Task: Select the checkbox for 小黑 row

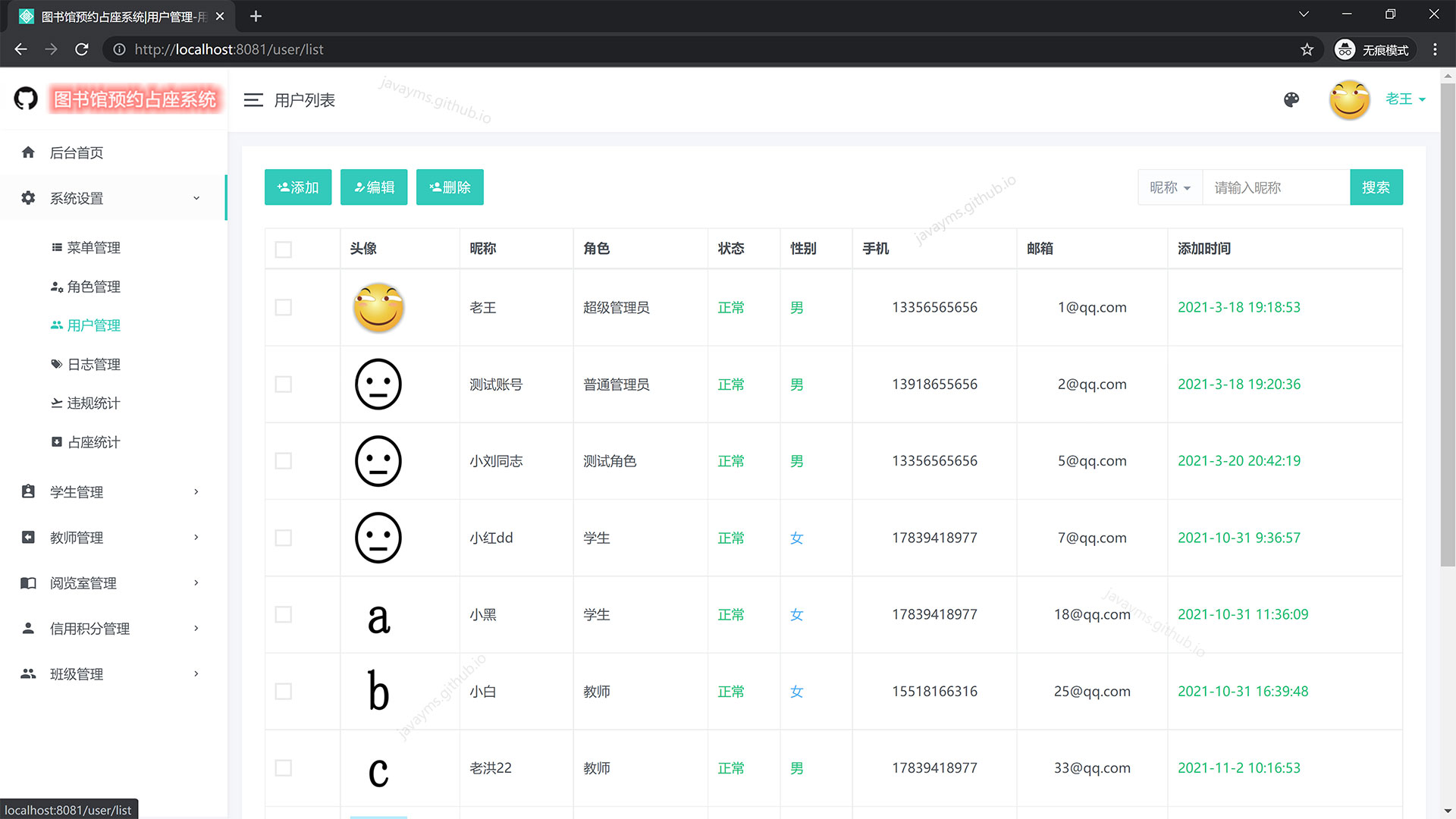Action: [284, 614]
